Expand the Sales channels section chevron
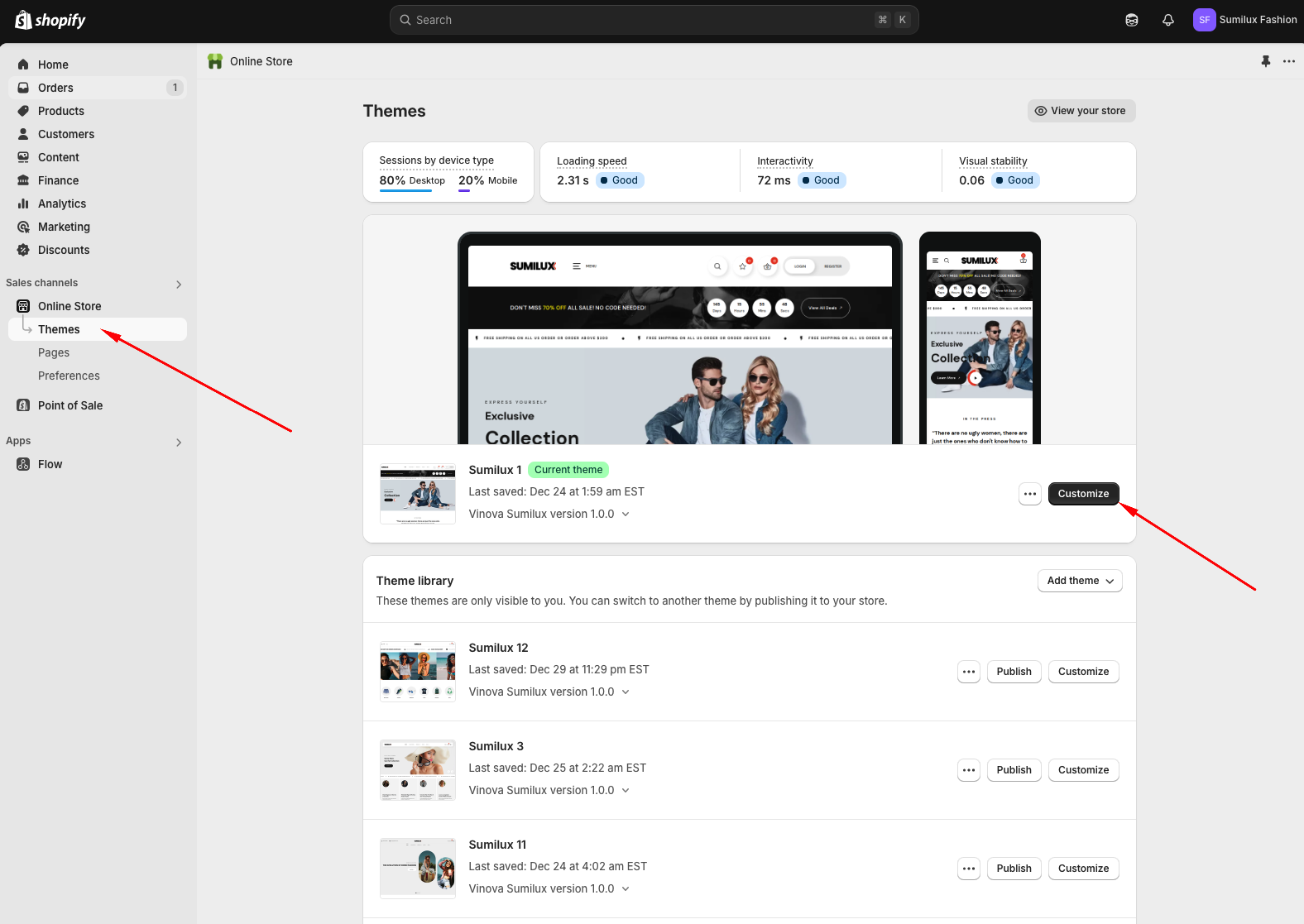The height and width of the screenshot is (924, 1304). [179, 284]
